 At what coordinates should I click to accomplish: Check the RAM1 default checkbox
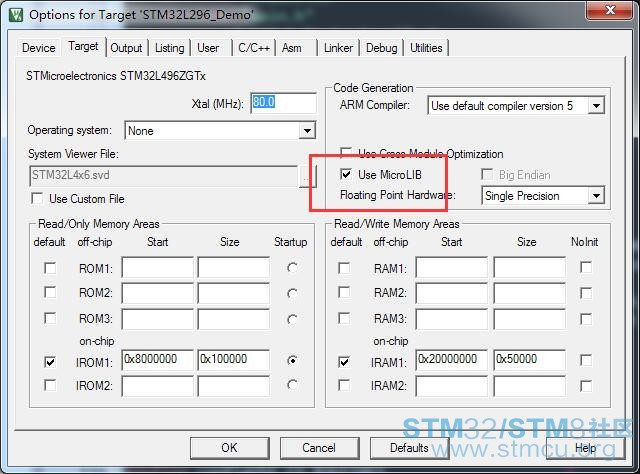(x=344, y=268)
